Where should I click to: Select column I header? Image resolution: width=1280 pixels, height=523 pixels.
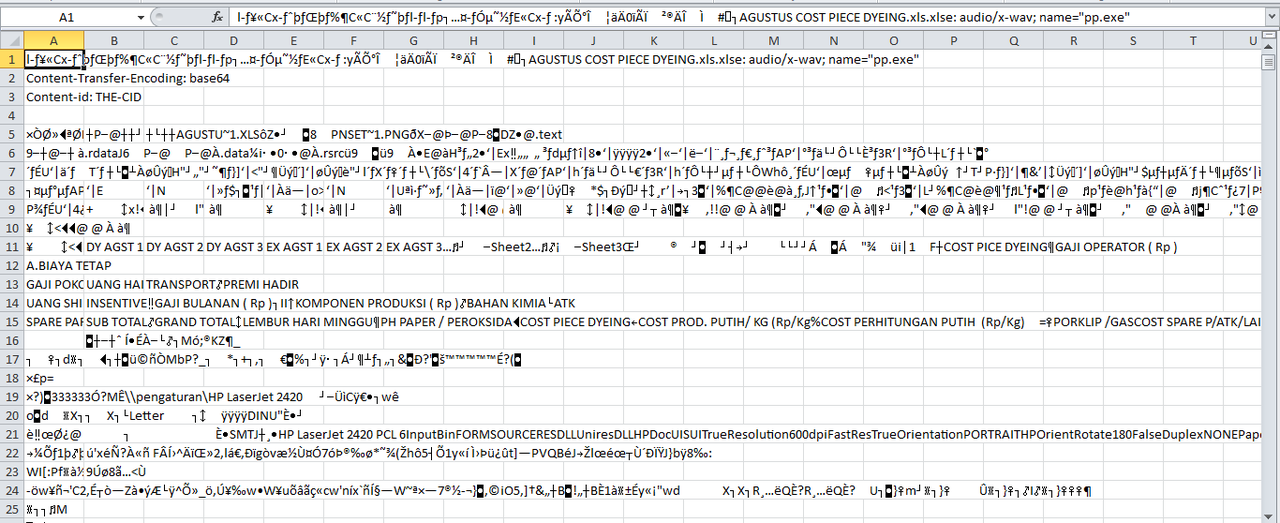(x=533, y=40)
